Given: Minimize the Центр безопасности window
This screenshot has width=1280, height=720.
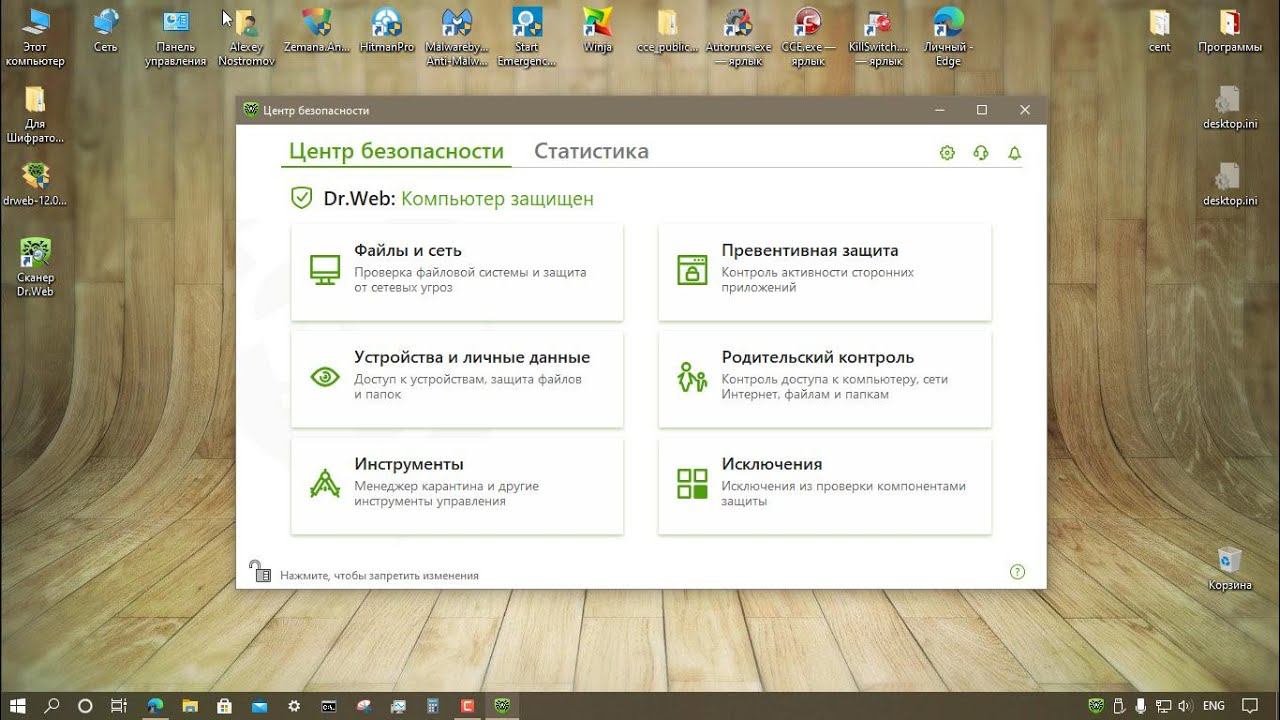Looking at the screenshot, I should point(939,110).
